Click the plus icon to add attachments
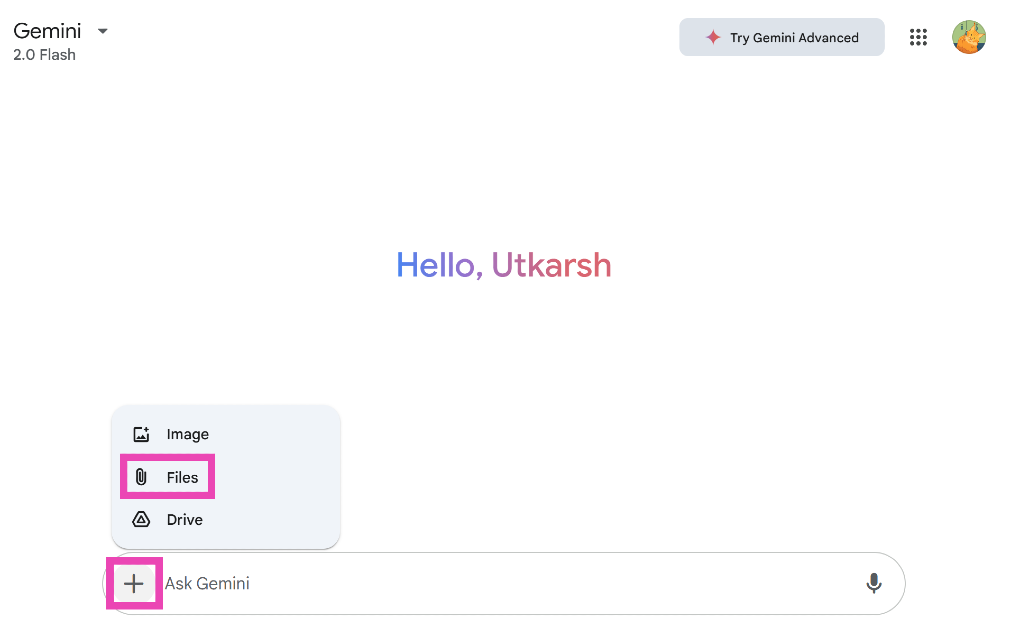Screen dimensions: 1009x628 tap(133, 584)
